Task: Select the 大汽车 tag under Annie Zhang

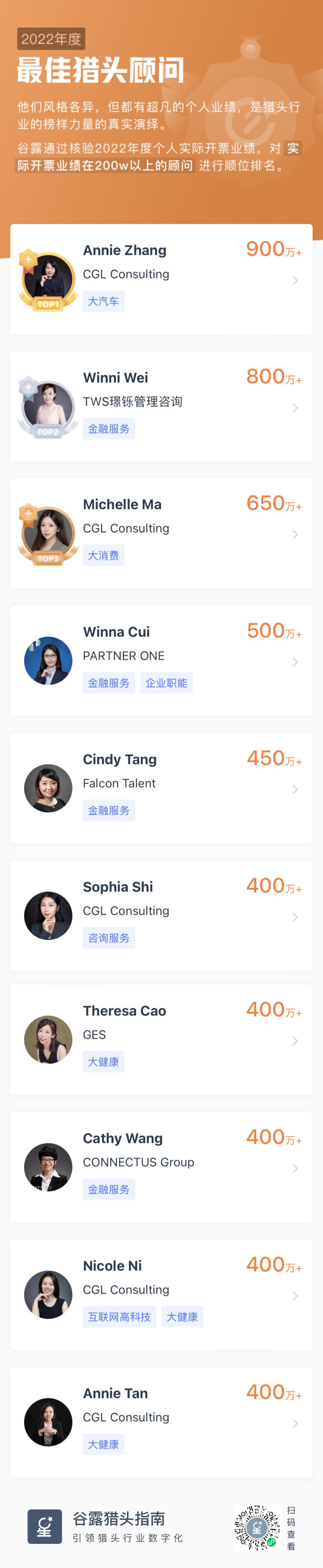Action: pos(103,301)
